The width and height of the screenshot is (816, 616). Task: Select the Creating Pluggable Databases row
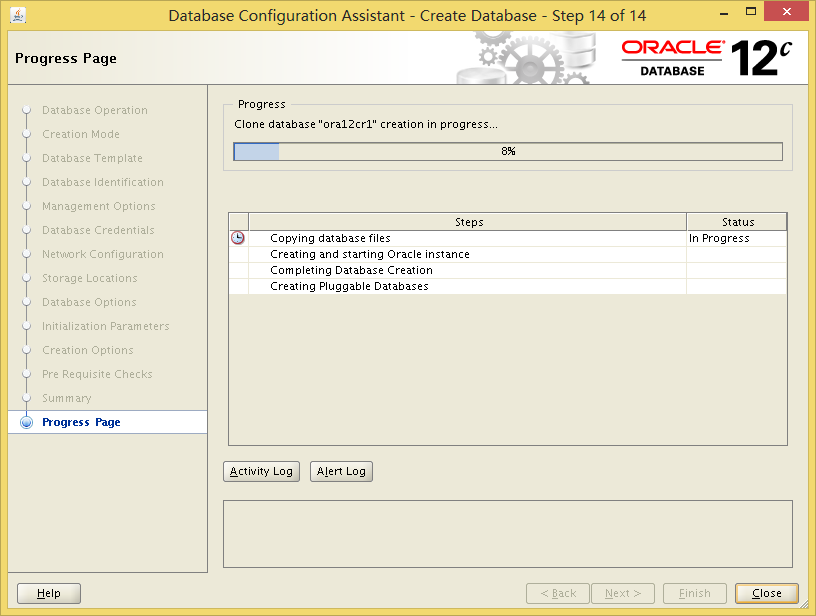pos(349,286)
